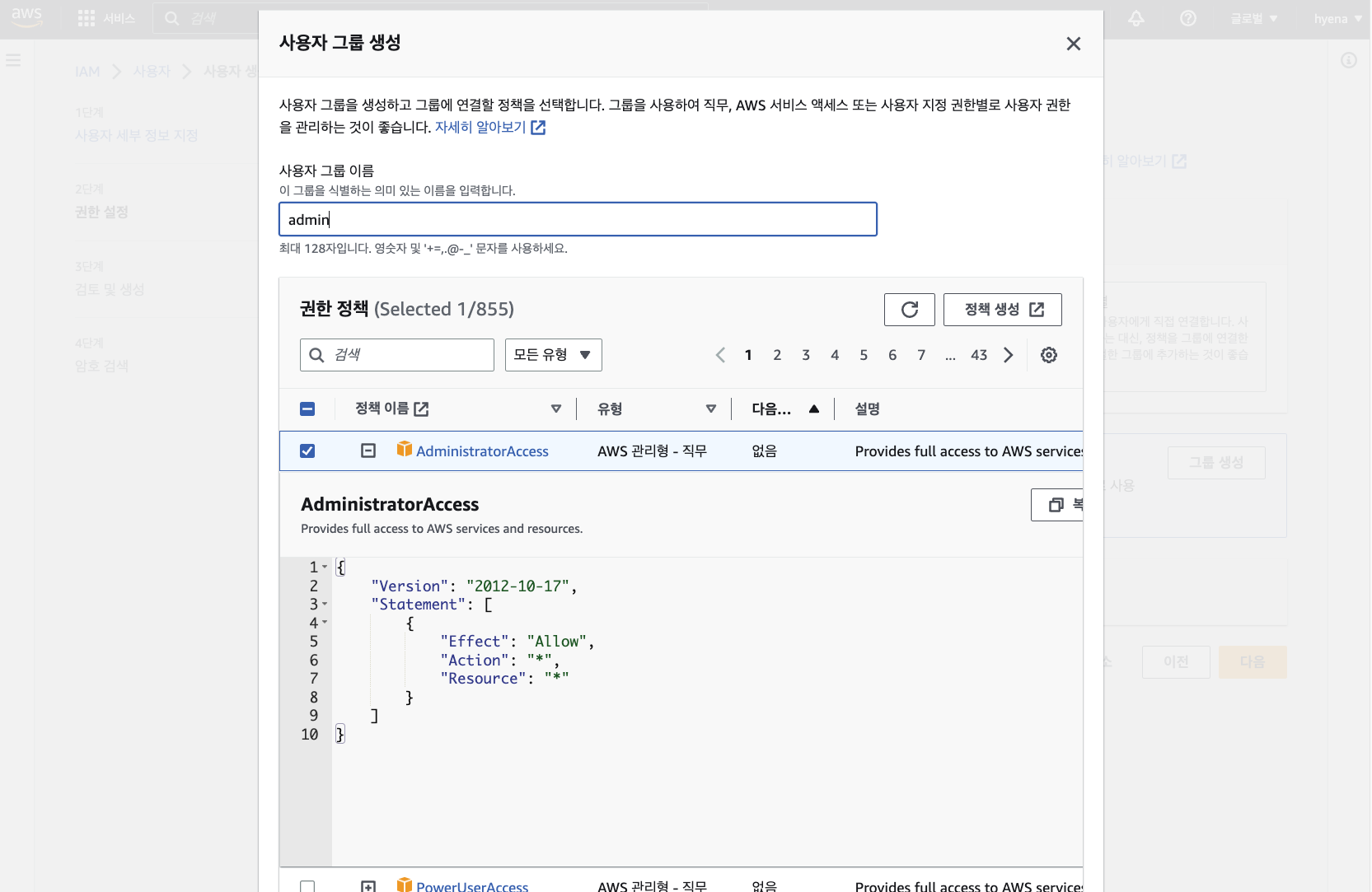Copy the AdministratorAccess policy JSON

(1057, 505)
